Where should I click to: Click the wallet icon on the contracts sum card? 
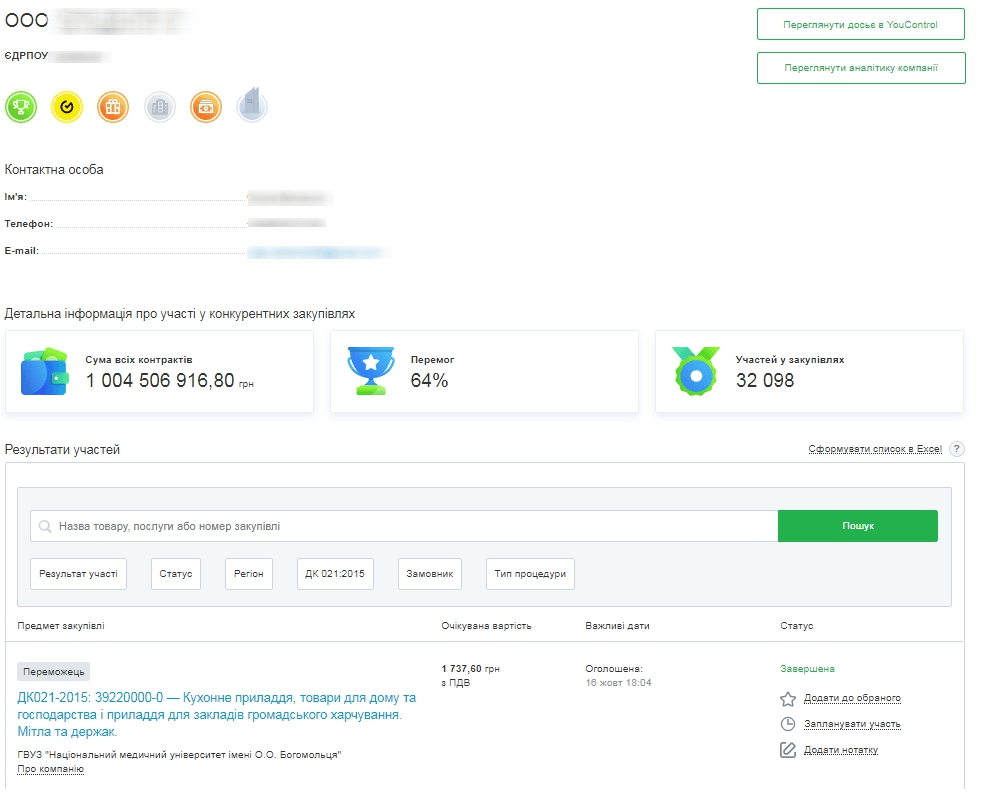(44, 372)
